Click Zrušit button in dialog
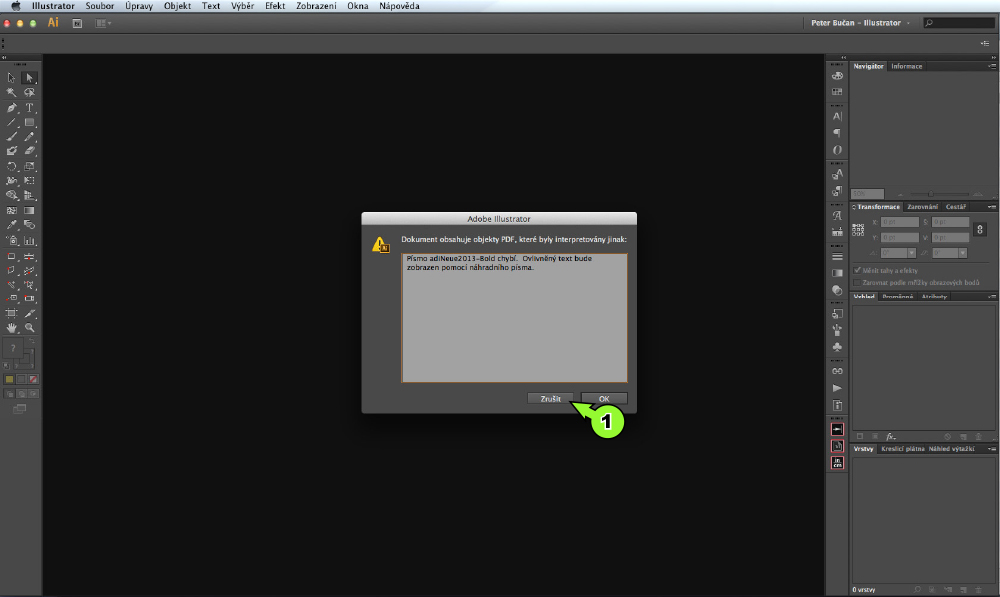 pos(550,399)
